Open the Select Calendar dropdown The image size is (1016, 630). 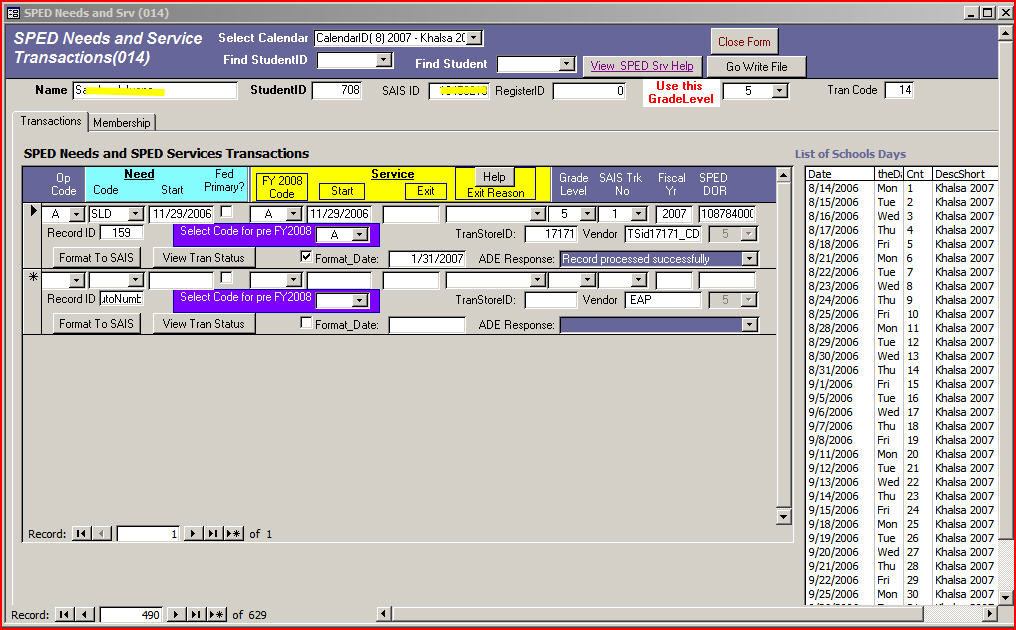474,38
